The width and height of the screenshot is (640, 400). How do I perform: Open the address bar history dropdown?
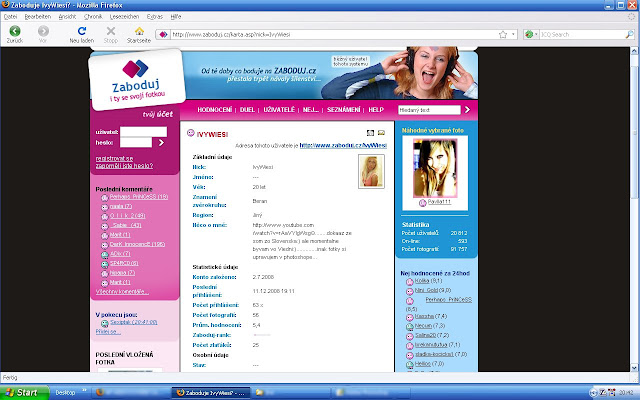[x=513, y=35]
